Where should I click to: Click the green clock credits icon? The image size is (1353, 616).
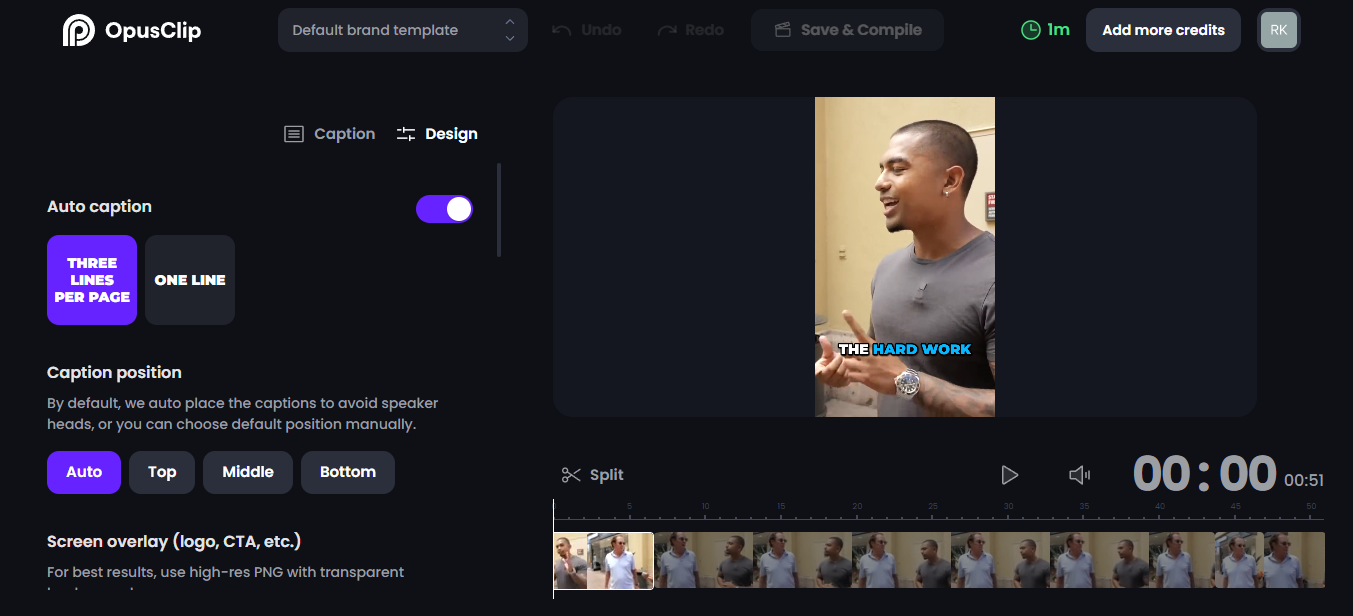(1030, 30)
